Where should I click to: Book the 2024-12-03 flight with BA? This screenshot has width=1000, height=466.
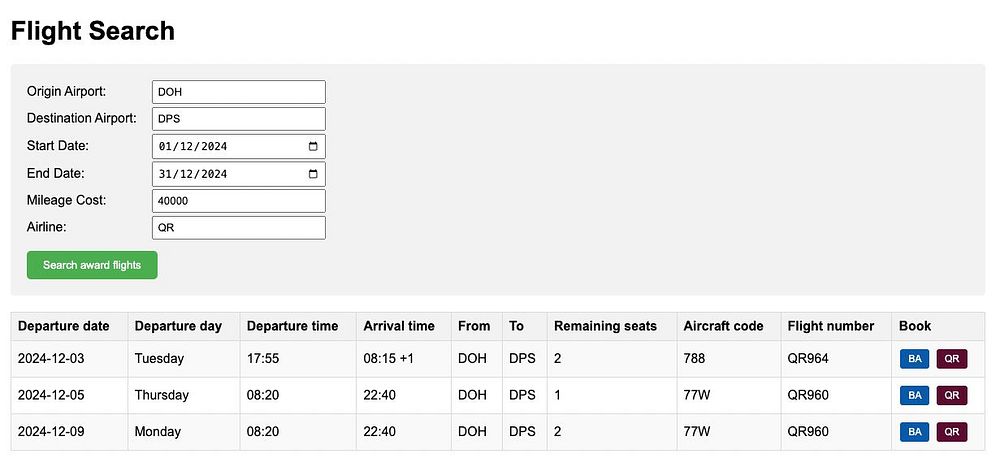(914, 359)
